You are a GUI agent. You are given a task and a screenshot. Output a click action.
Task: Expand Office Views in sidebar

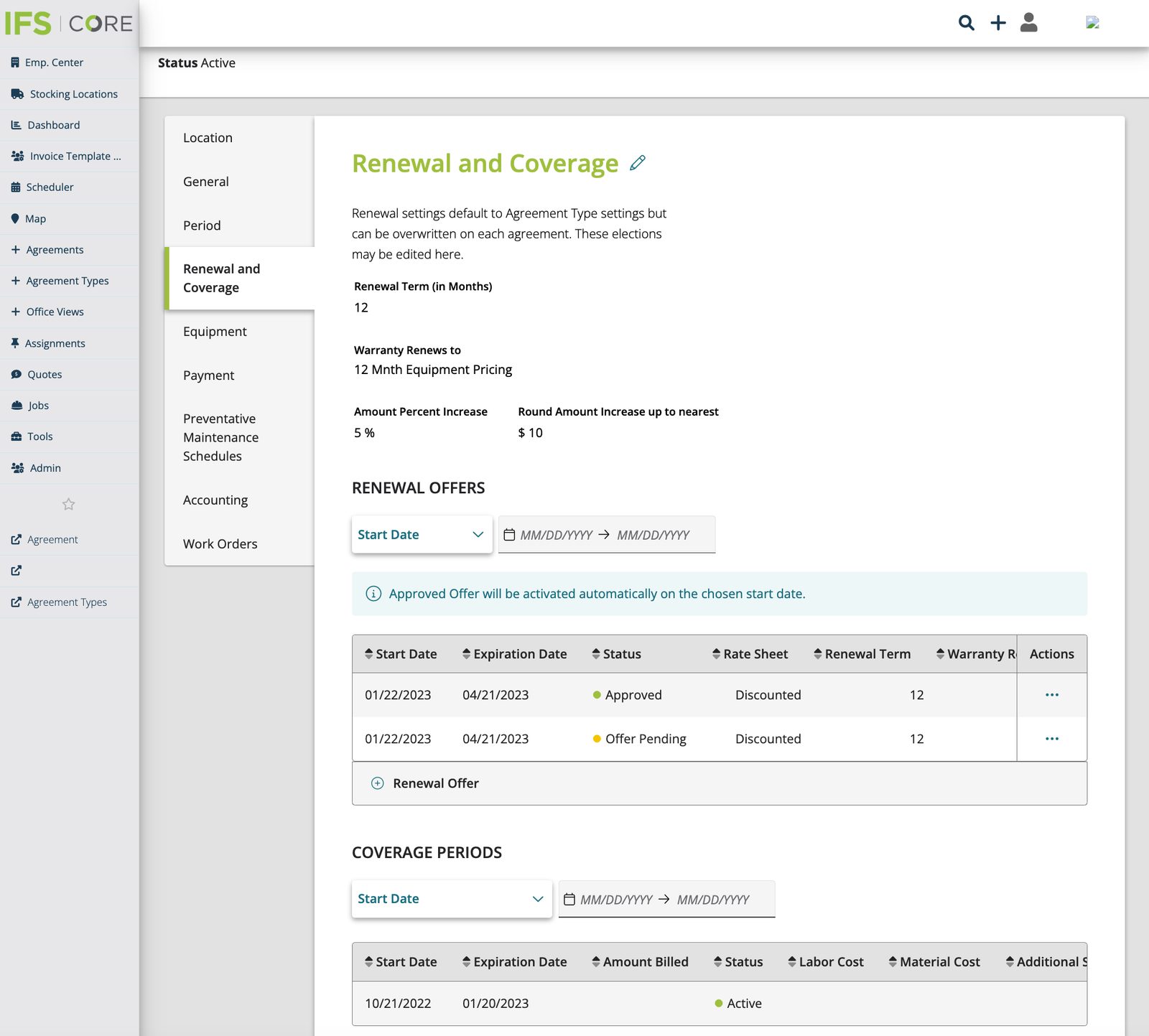(70, 312)
